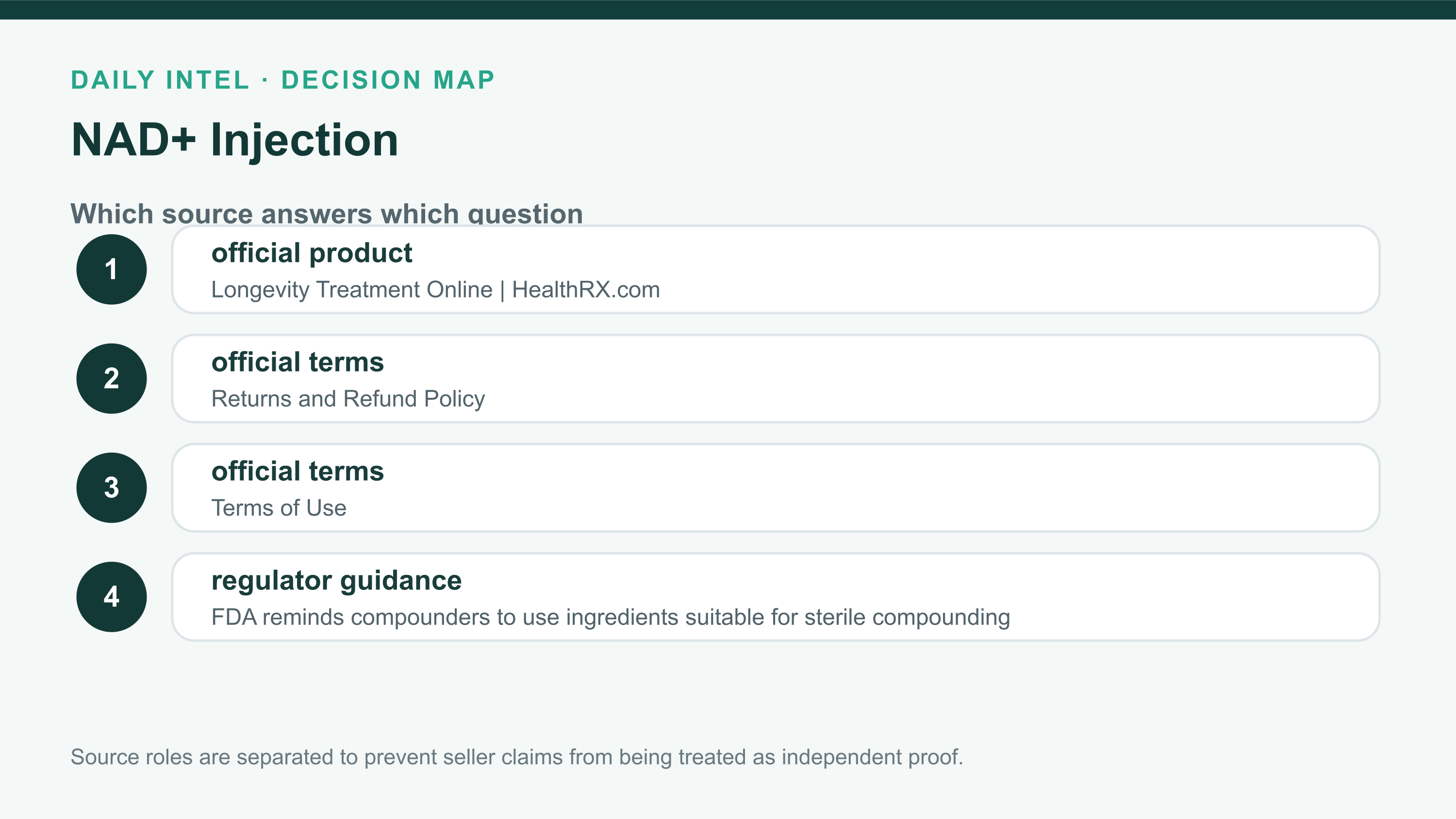Click 'Which source answers which question' subtitle
Image resolution: width=1456 pixels, height=819 pixels.
pos(327,213)
